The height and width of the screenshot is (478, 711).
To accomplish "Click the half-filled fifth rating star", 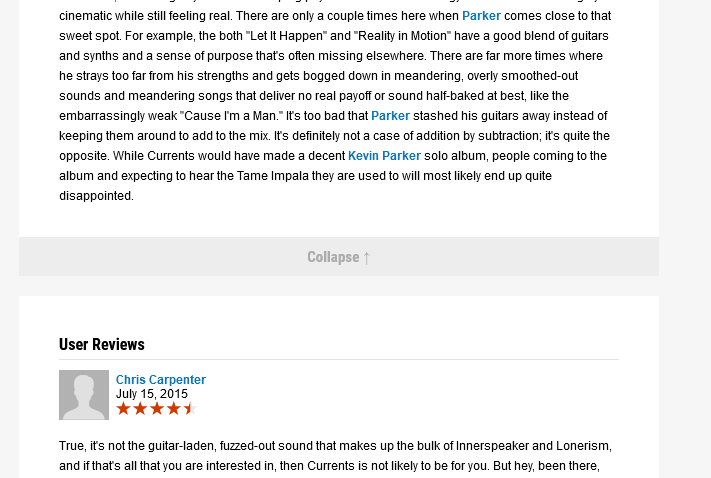I will tap(189, 409).
